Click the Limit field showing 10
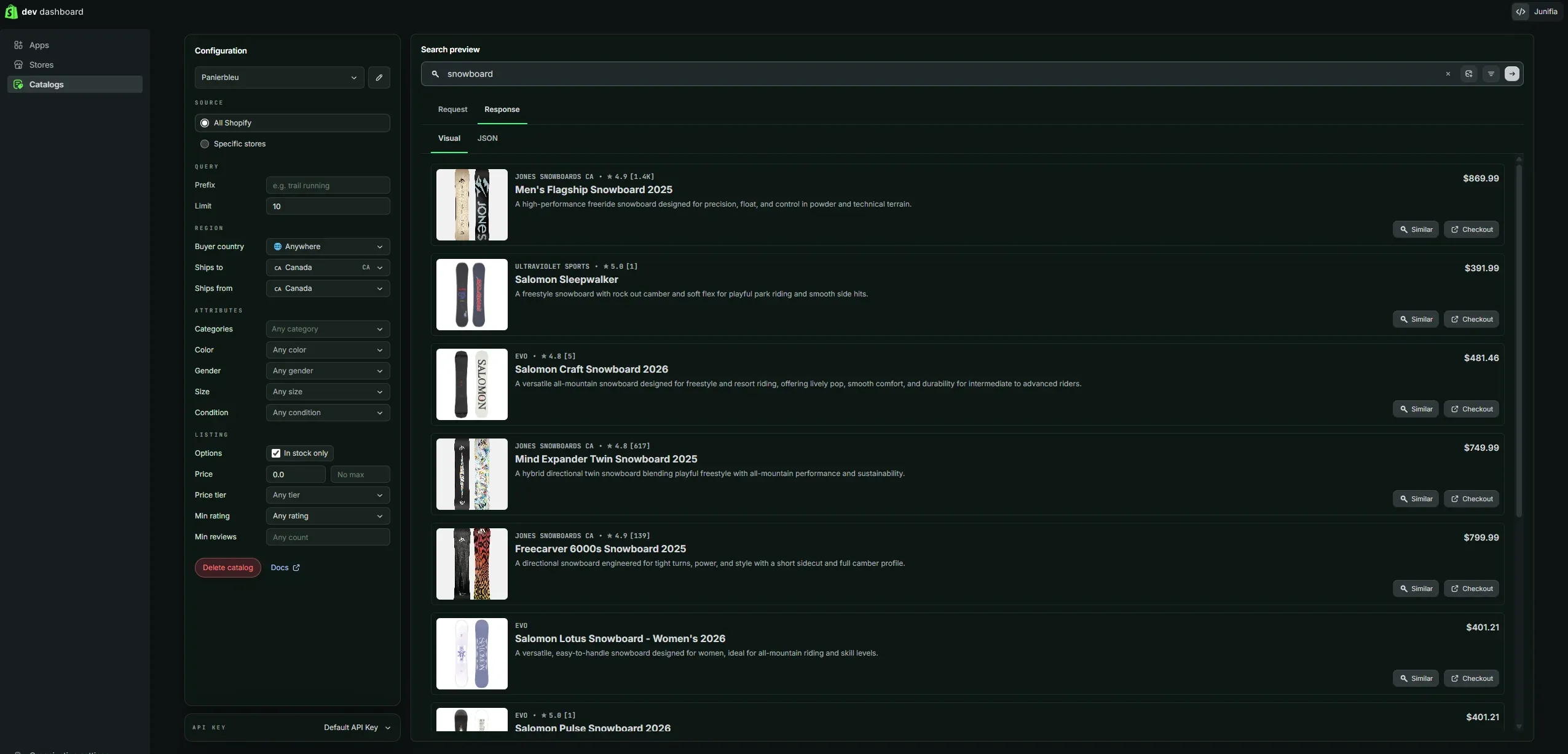 [x=328, y=206]
